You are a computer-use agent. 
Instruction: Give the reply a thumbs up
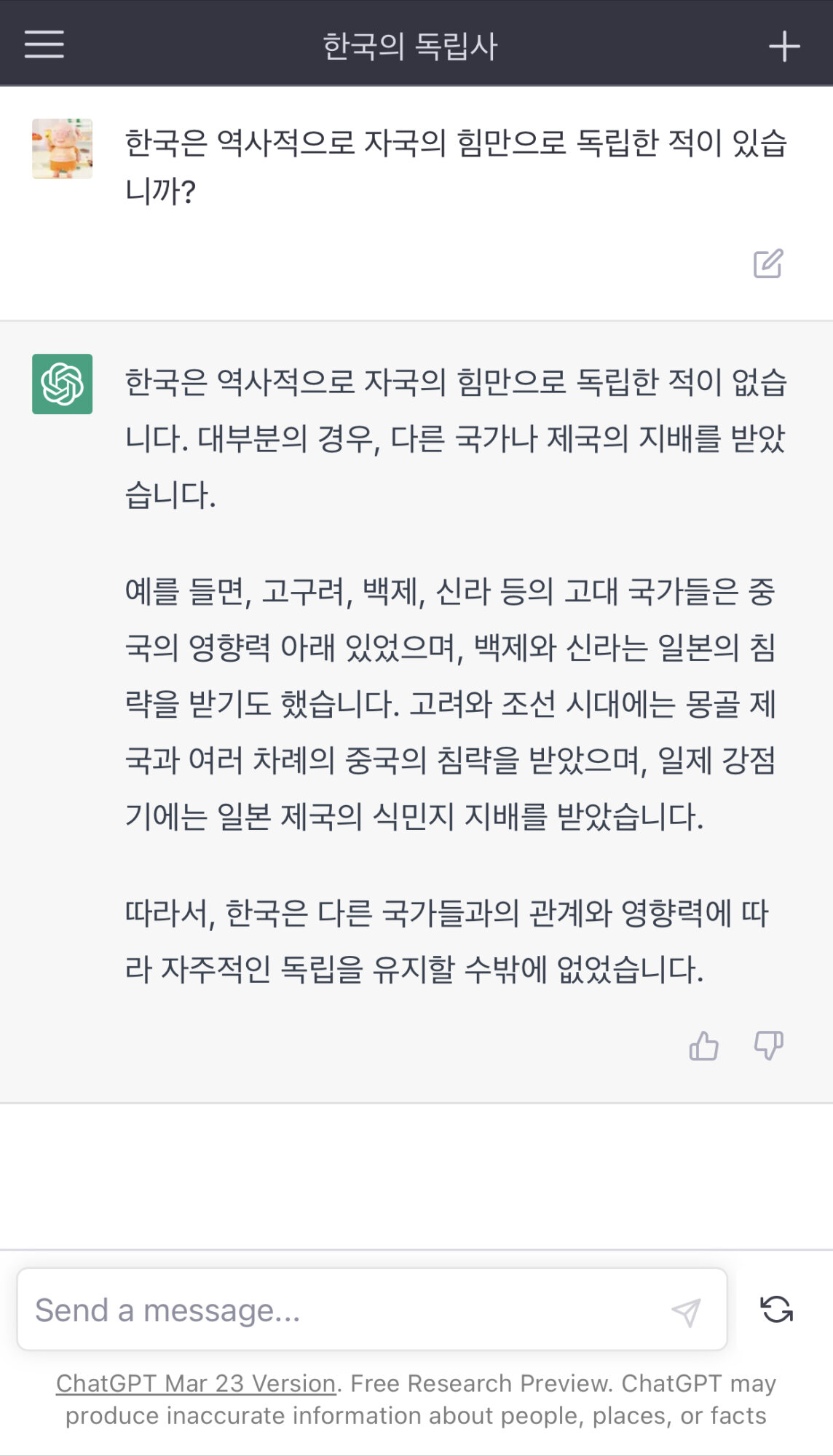pos(703,1046)
